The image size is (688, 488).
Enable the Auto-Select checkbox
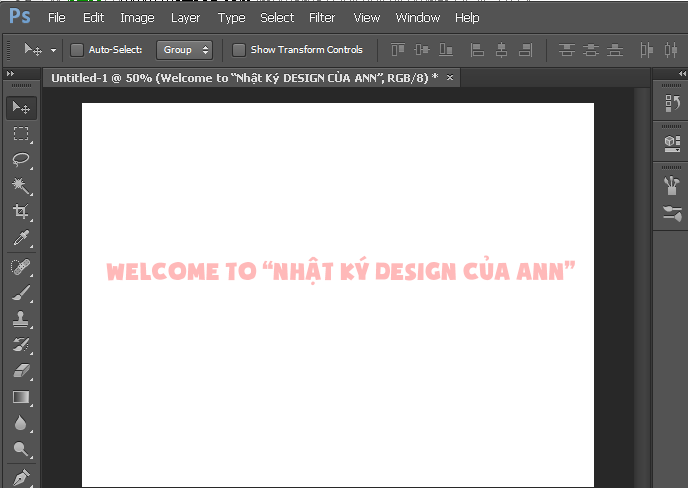[x=77, y=50]
